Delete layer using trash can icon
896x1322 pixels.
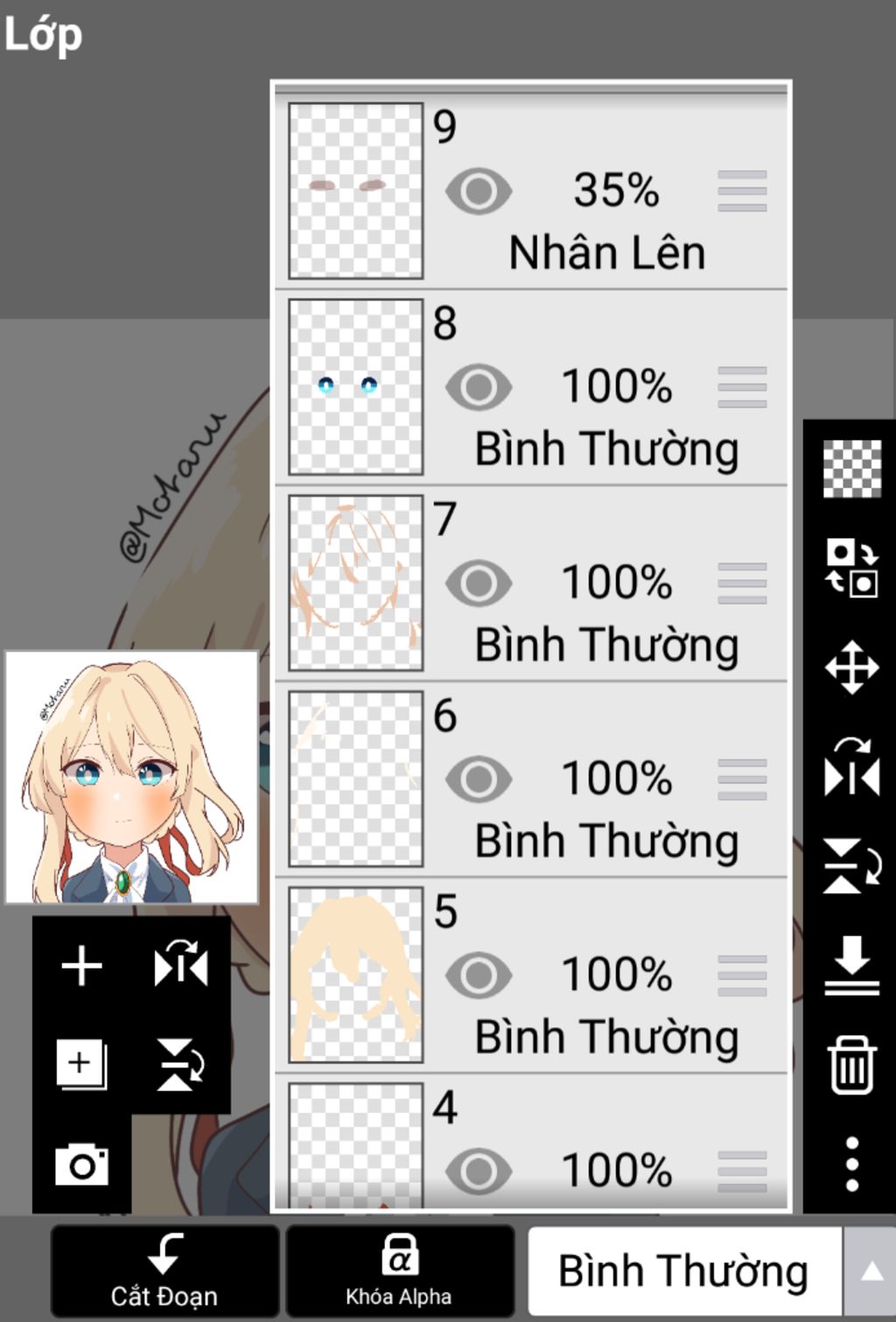click(851, 1065)
